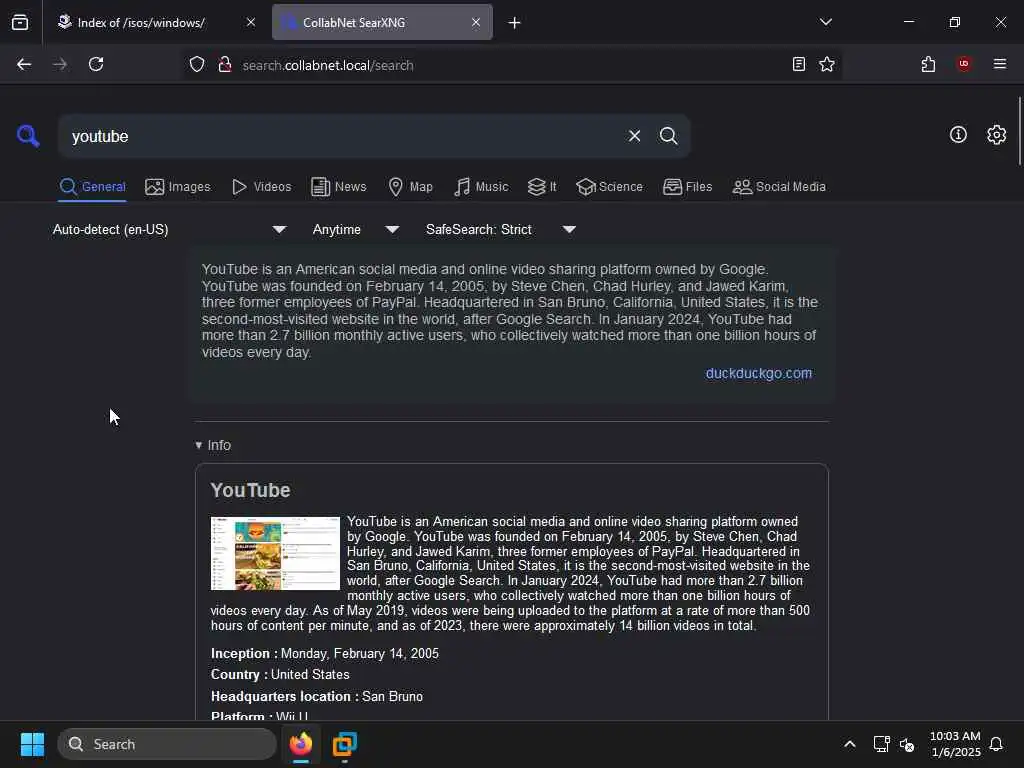Click muted volume tray icon
This screenshot has width=1024, height=768.
(x=906, y=744)
